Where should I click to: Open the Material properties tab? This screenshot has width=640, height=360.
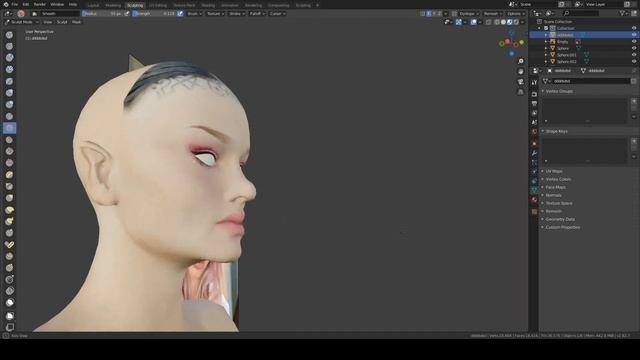coord(534,200)
